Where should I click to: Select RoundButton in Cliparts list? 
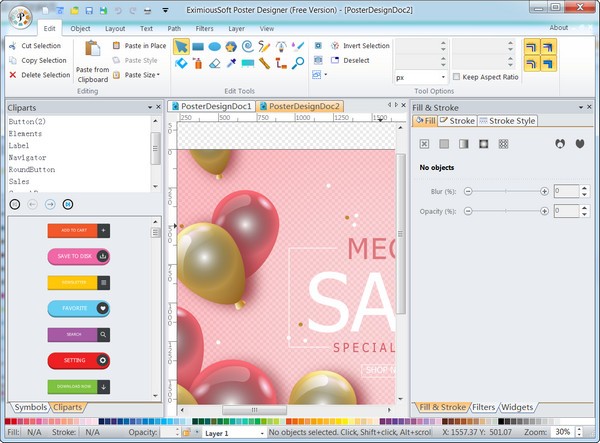click(30, 169)
